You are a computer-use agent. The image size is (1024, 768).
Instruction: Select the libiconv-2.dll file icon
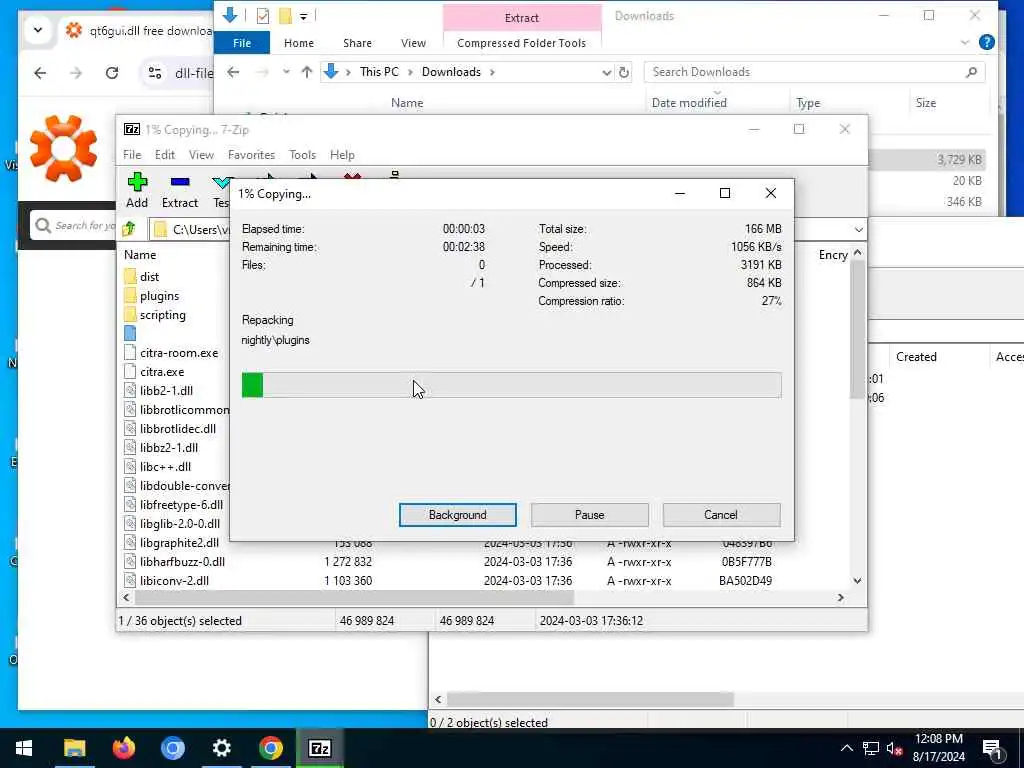point(130,581)
